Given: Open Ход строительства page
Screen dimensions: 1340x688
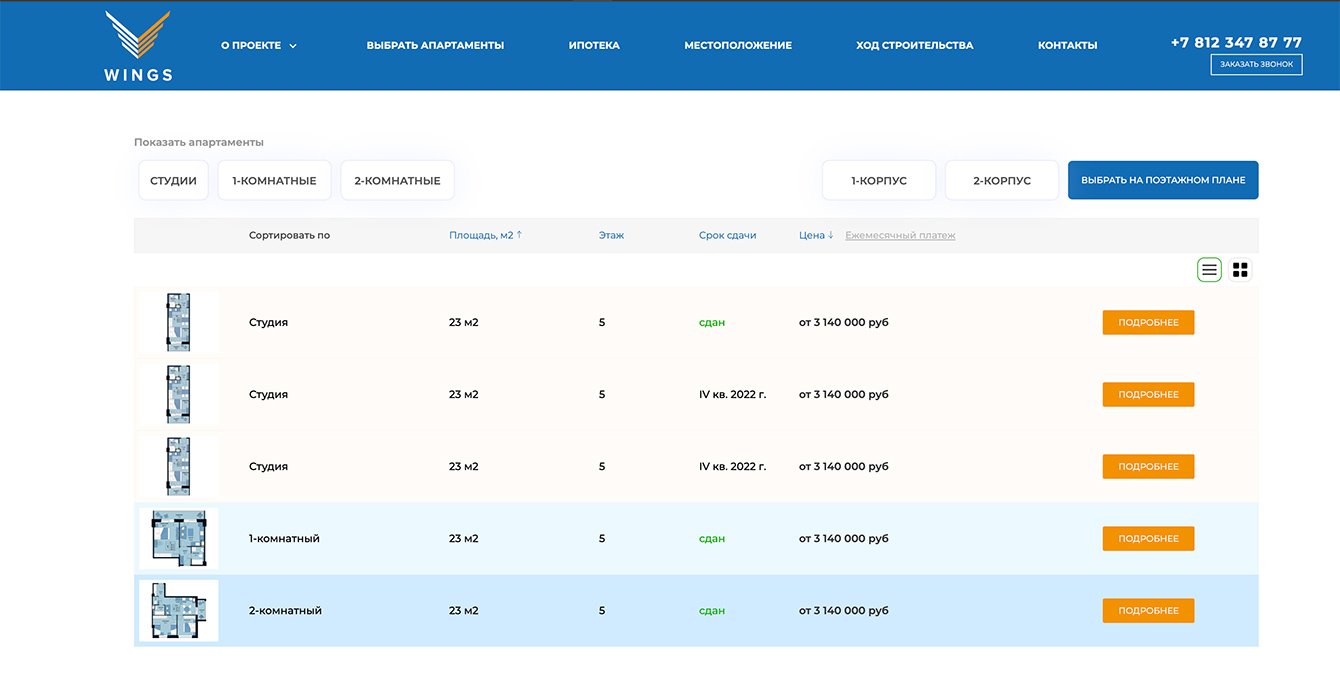Looking at the screenshot, I should (x=914, y=45).
